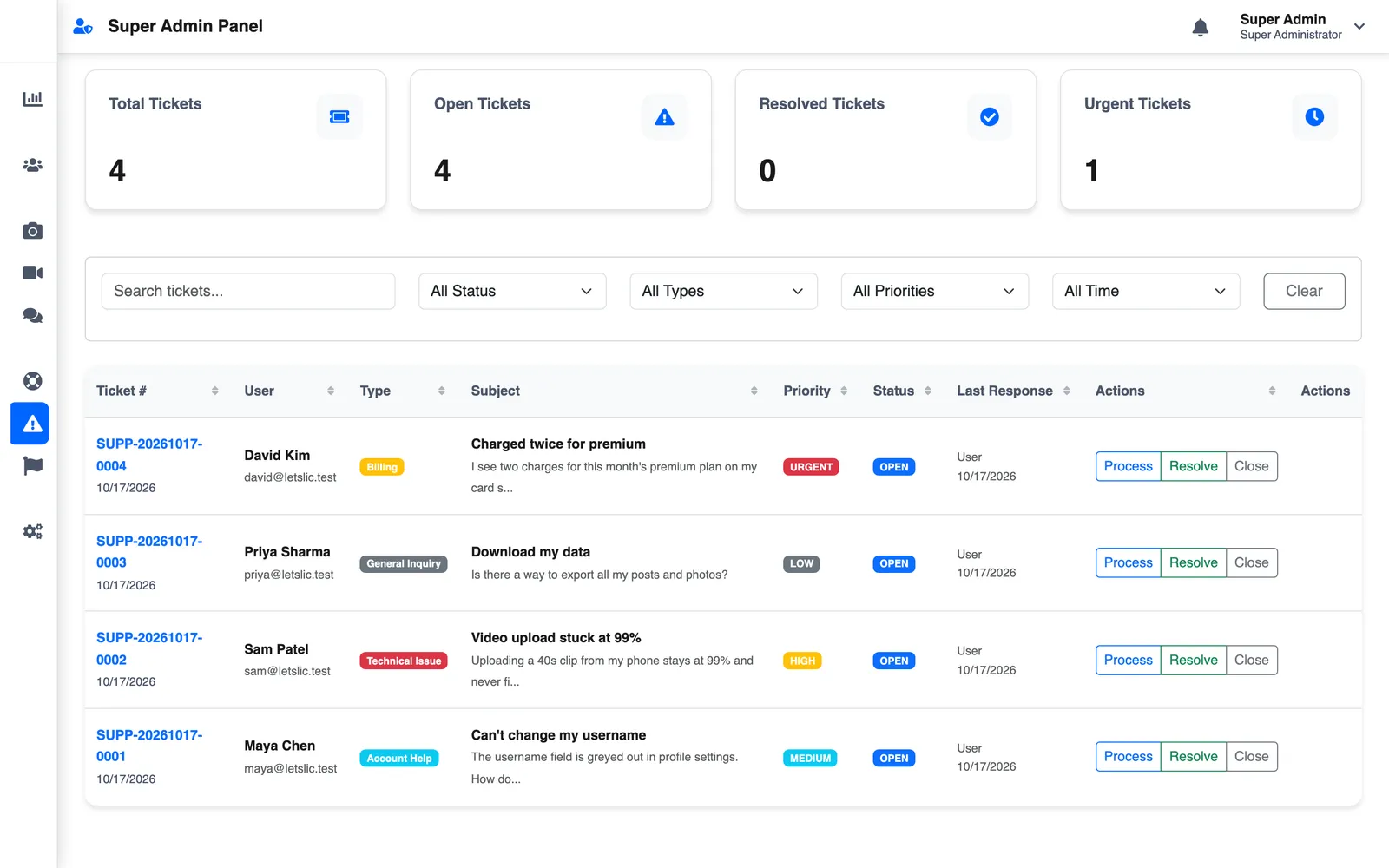Open the life ring support sidebar icon
This screenshot has height=868, width=1389.
pyautogui.click(x=32, y=380)
